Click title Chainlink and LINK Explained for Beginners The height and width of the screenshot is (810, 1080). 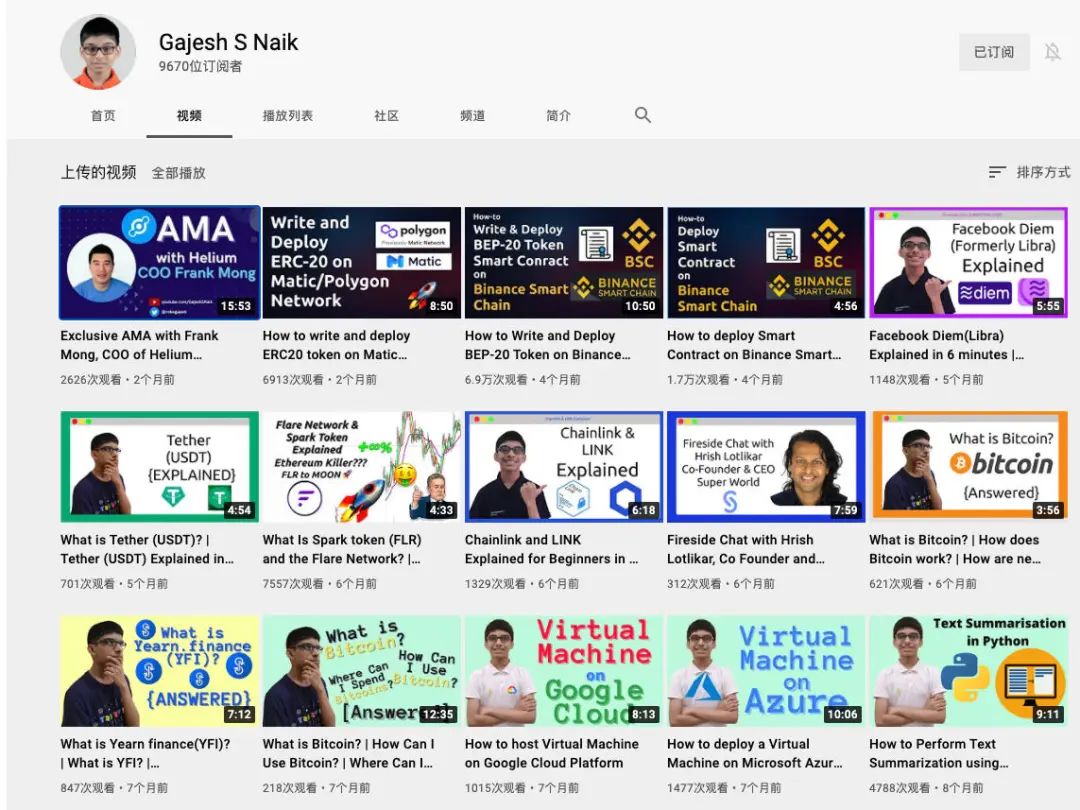(551, 549)
